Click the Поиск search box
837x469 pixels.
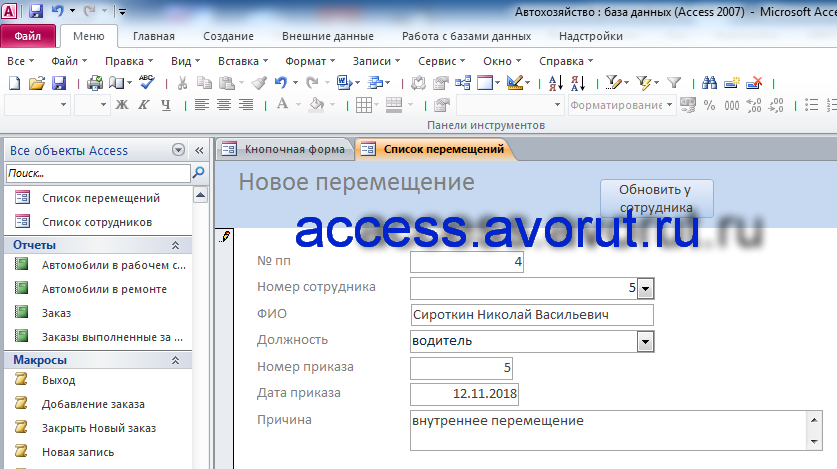pyautogui.click(x=98, y=173)
